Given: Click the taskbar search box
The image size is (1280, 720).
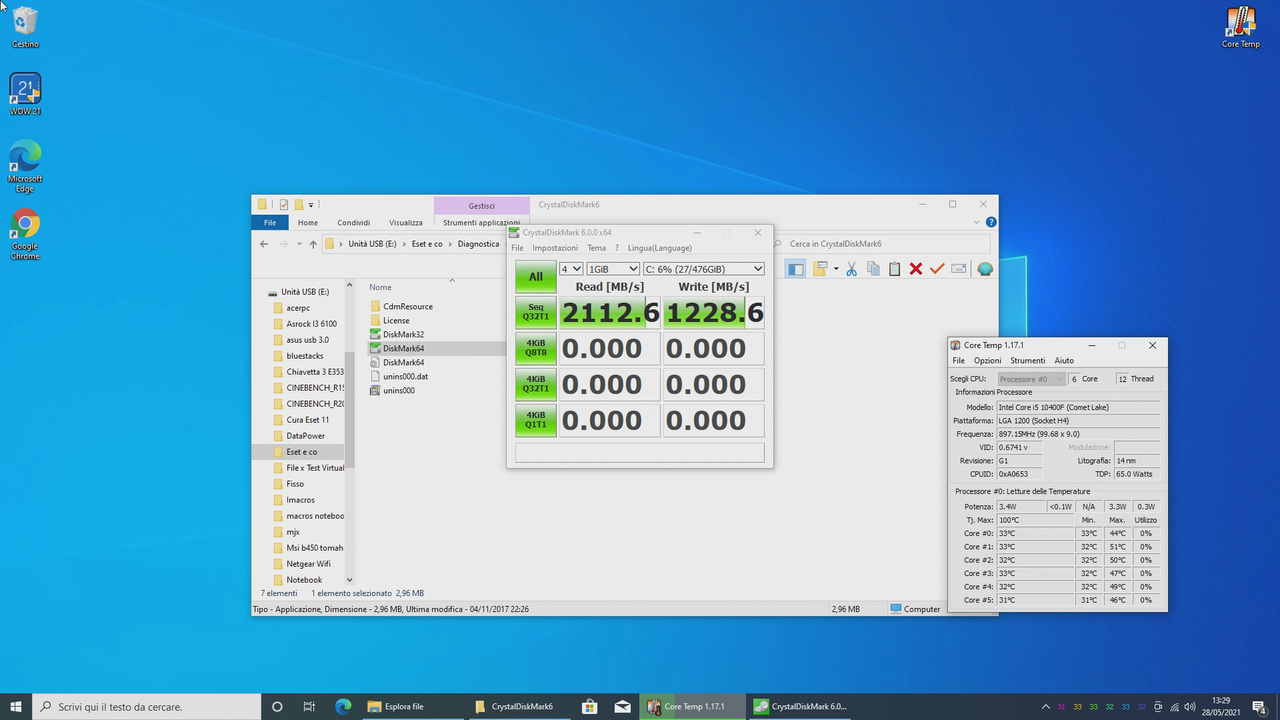Looking at the screenshot, I should click(147, 706).
